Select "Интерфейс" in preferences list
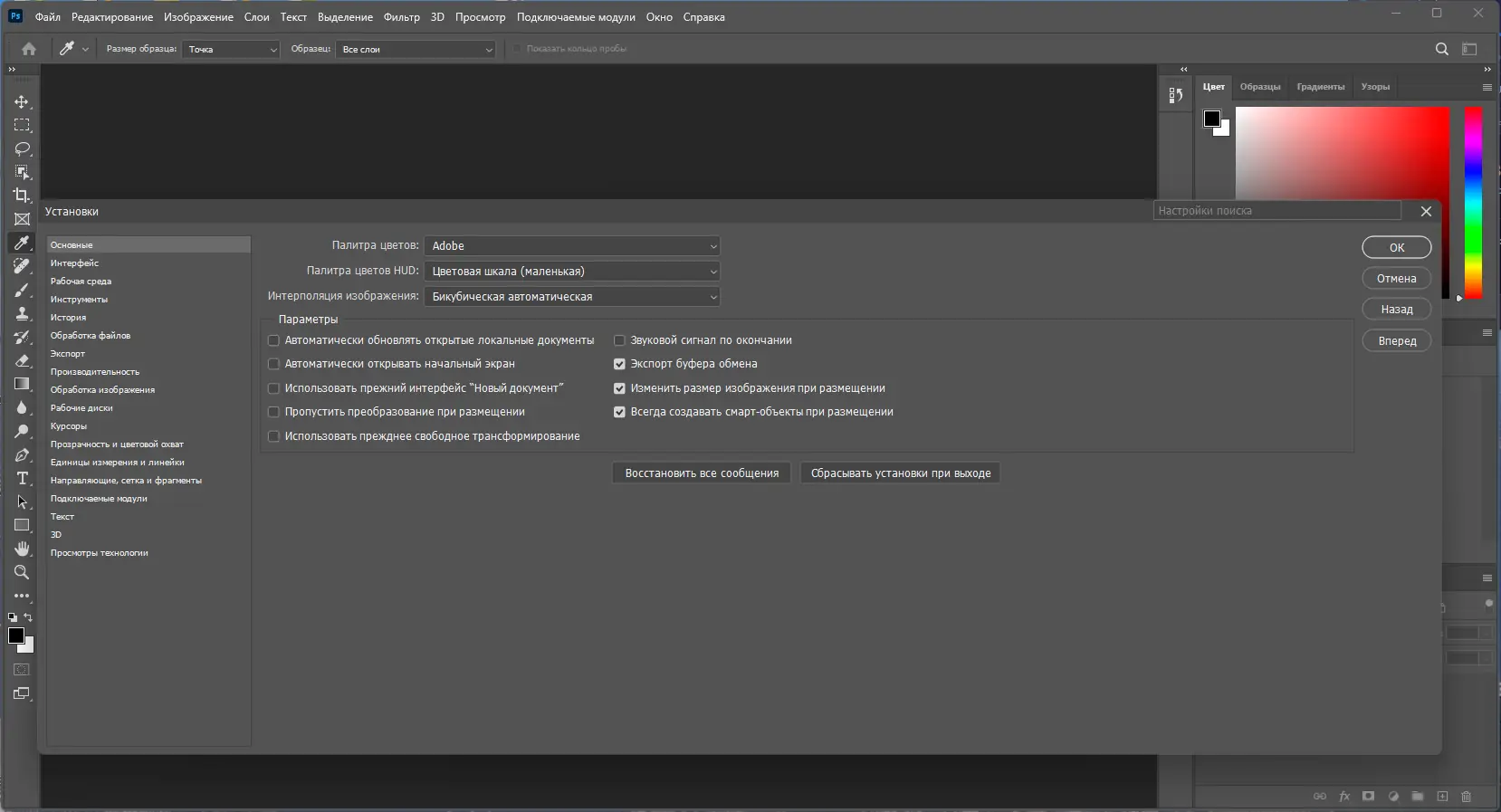The width and height of the screenshot is (1501, 812). pyautogui.click(x=148, y=263)
